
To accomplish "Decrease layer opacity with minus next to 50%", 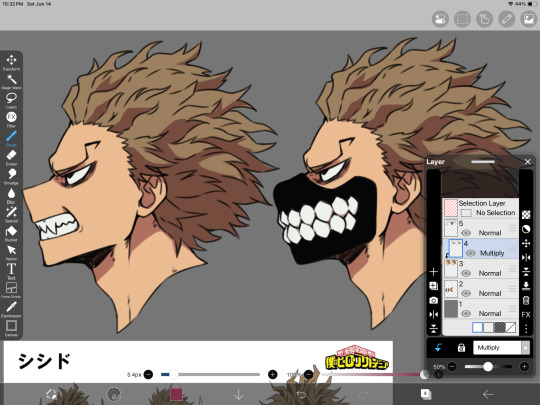I will [452, 367].
